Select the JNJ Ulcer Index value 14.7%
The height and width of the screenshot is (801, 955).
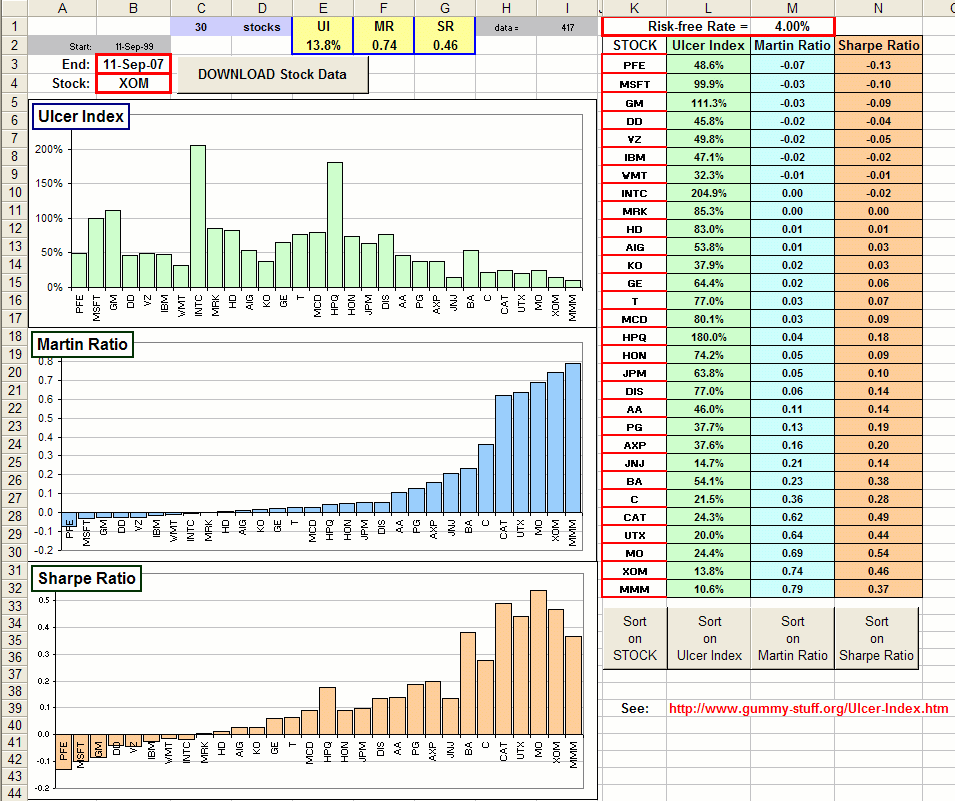(x=708, y=463)
